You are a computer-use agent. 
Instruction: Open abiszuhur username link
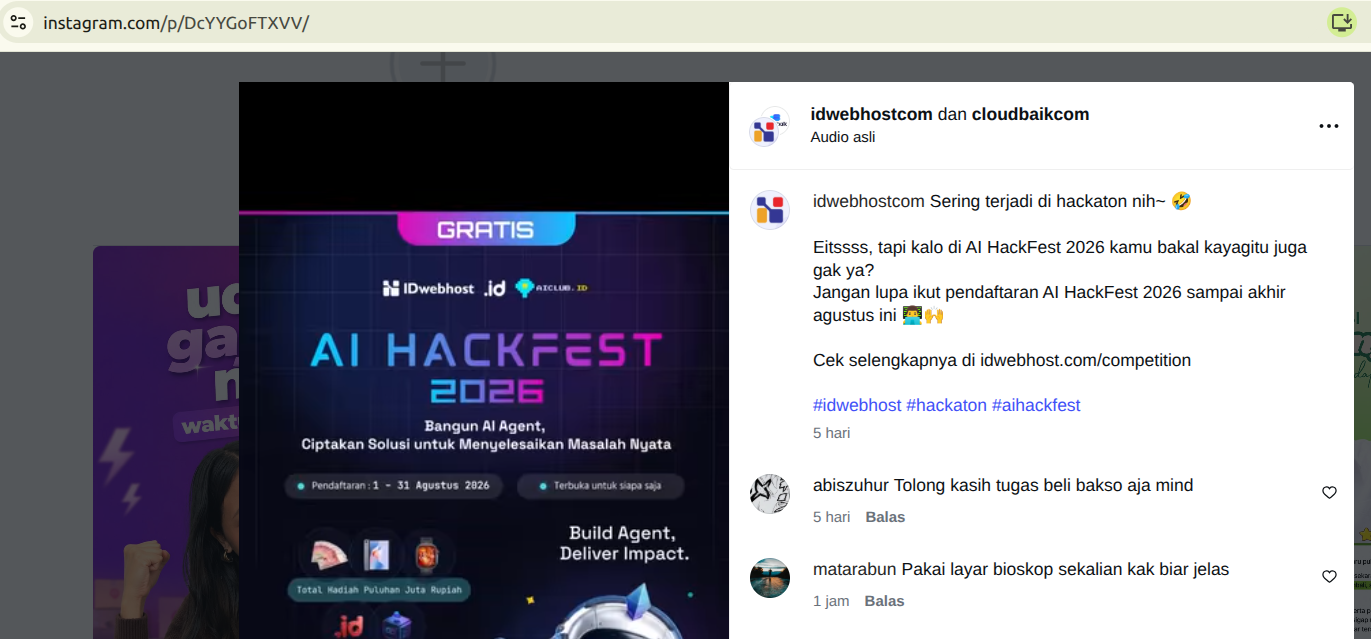tap(851, 485)
